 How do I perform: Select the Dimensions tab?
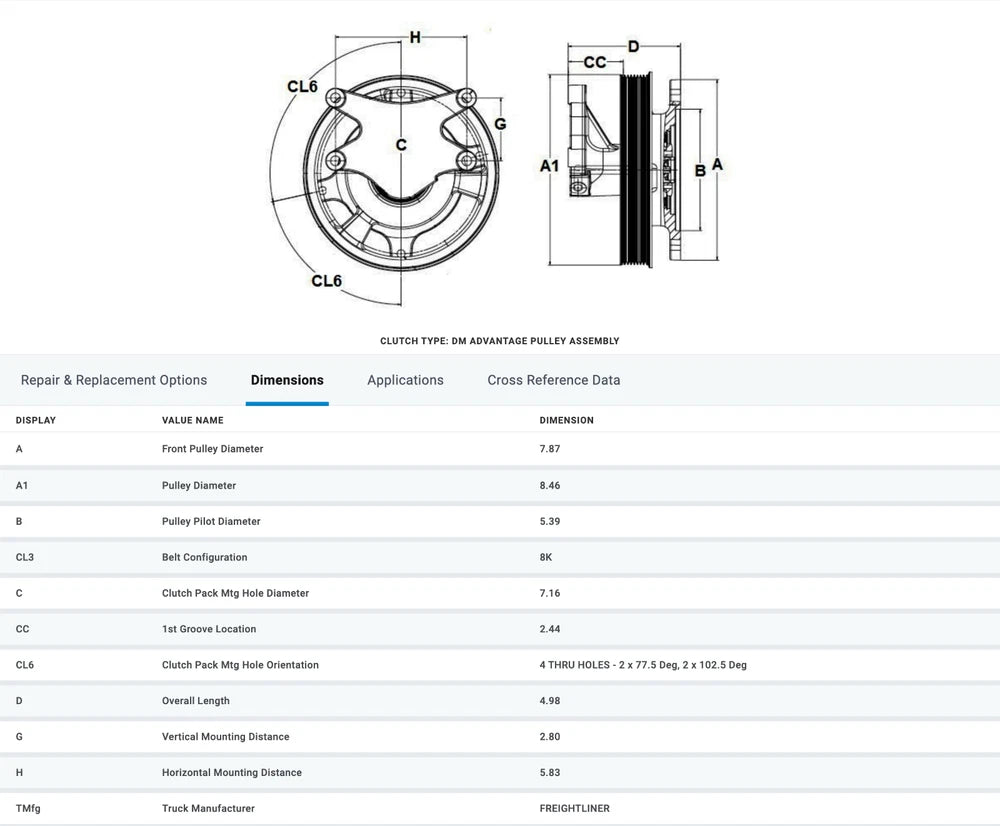point(287,380)
